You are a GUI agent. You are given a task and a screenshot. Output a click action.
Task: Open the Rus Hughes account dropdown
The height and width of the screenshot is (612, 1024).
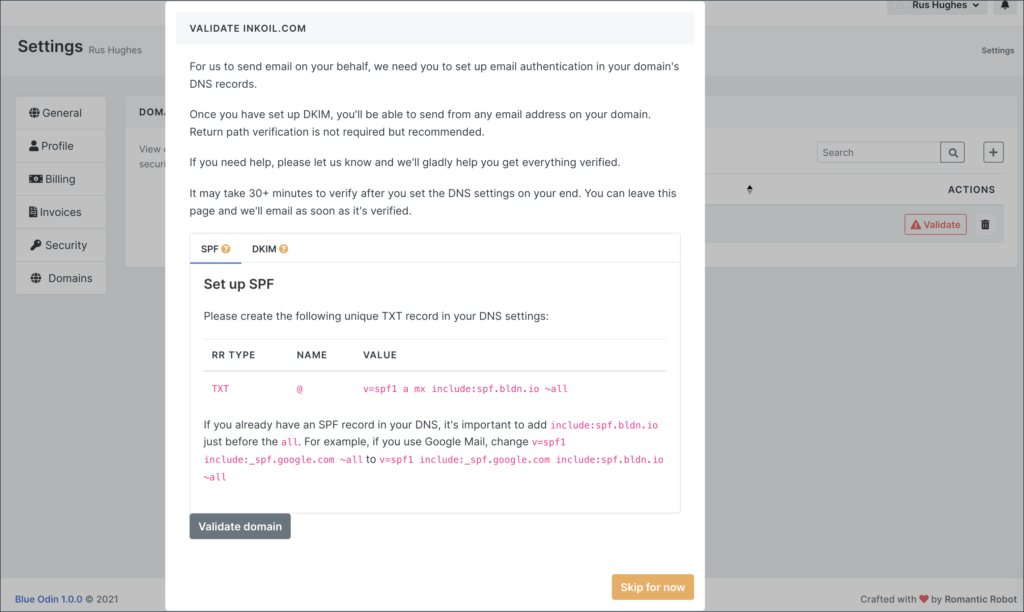pyautogui.click(x=936, y=6)
